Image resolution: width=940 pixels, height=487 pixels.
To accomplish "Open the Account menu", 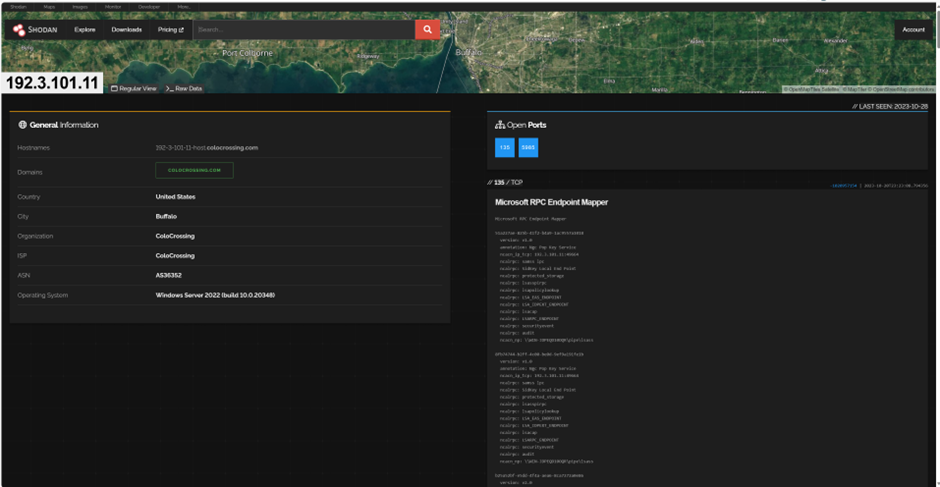I will tap(914, 29).
